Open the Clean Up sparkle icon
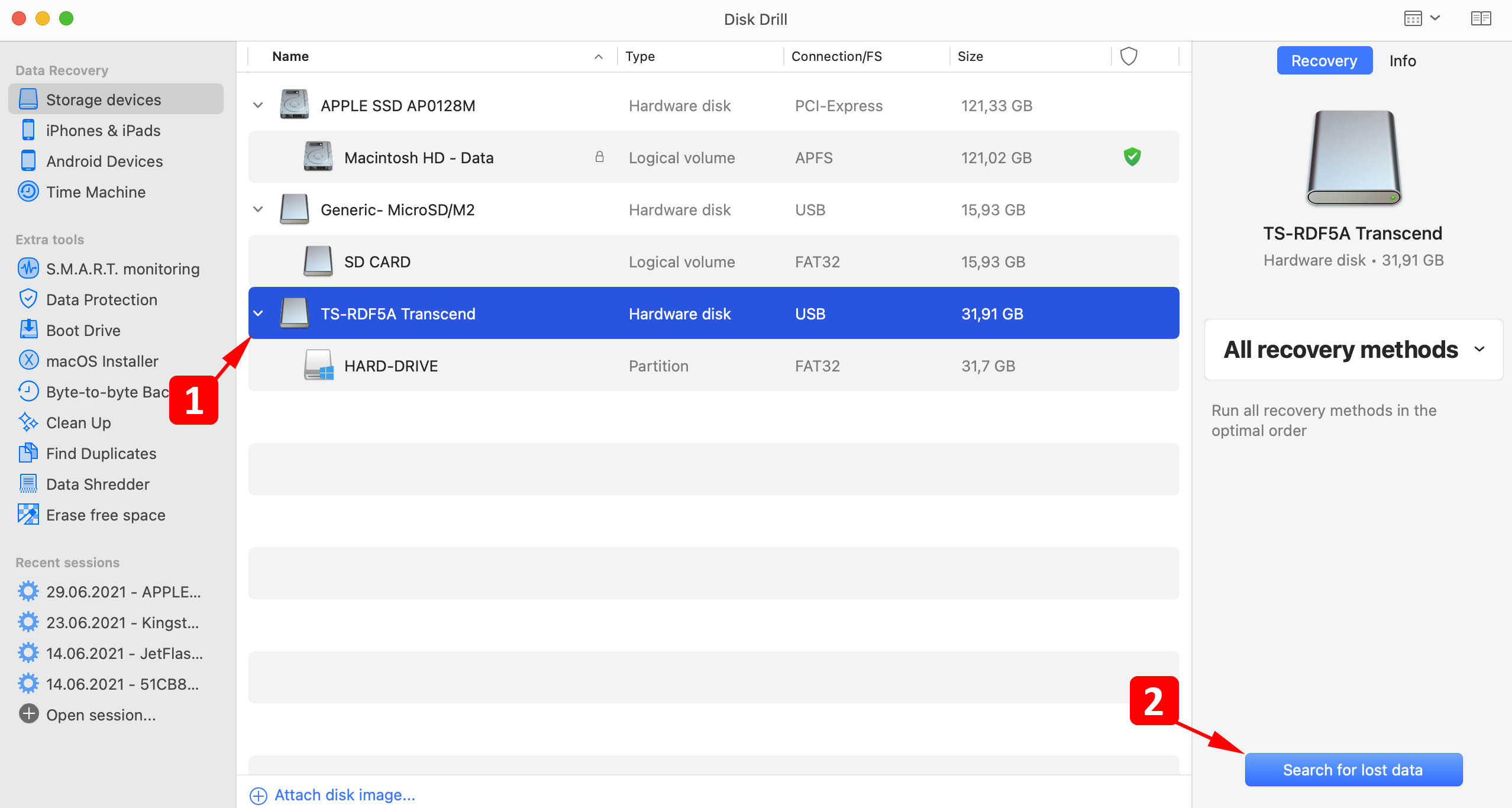This screenshot has height=808, width=1512. click(28, 422)
